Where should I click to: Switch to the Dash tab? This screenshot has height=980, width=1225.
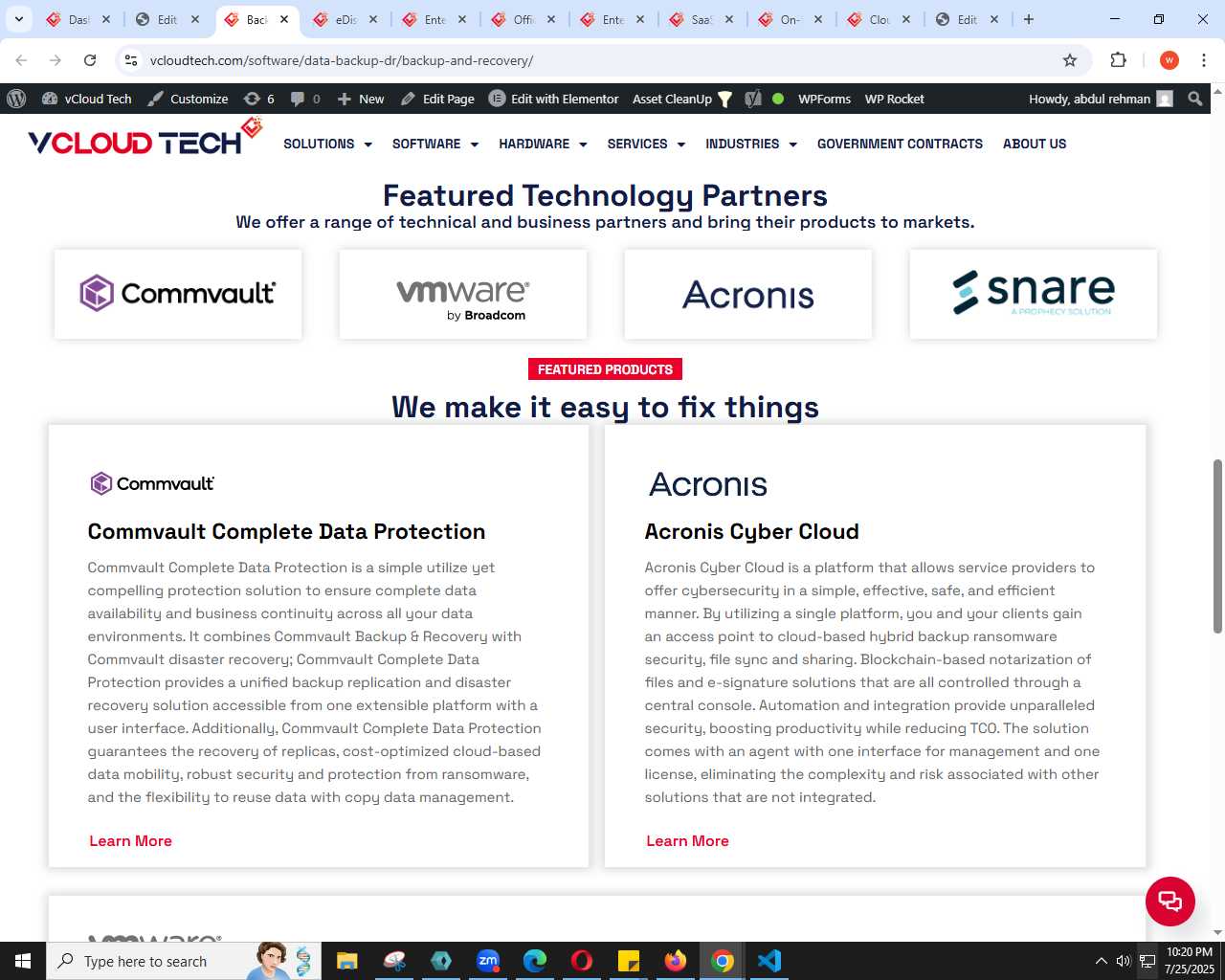point(78,19)
